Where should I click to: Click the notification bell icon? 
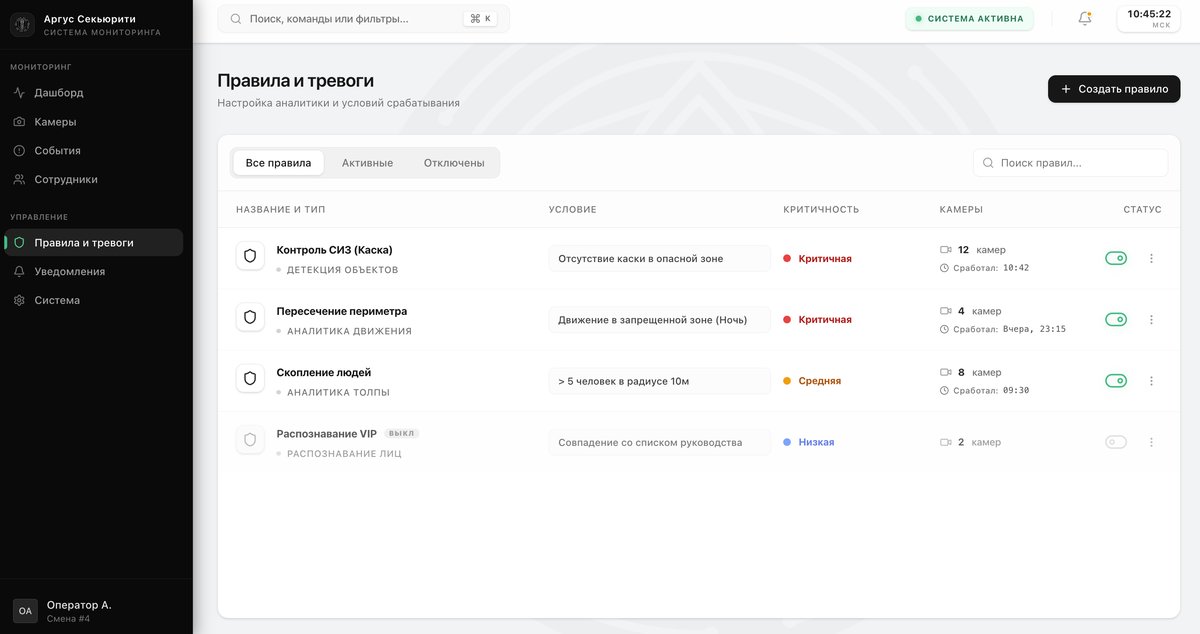pyautogui.click(x=1085, y=18)
